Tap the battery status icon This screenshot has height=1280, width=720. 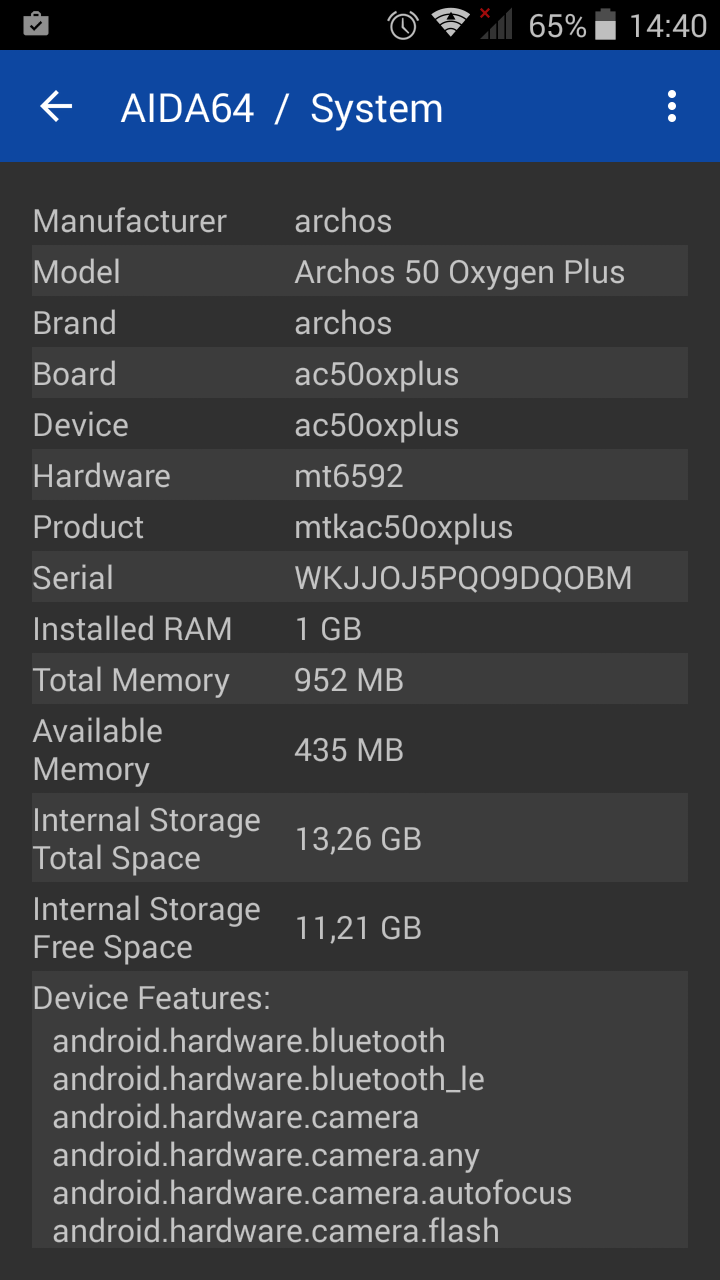coord(605,25)
